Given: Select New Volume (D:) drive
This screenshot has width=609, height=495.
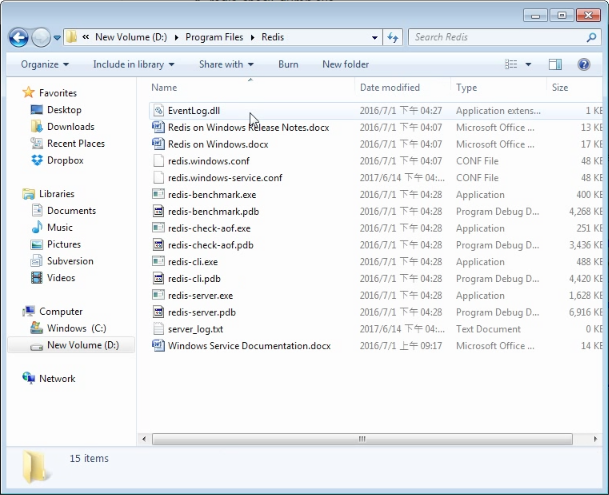Looking at the screenshot, I should pyautogui.click(x=83, y=345).
